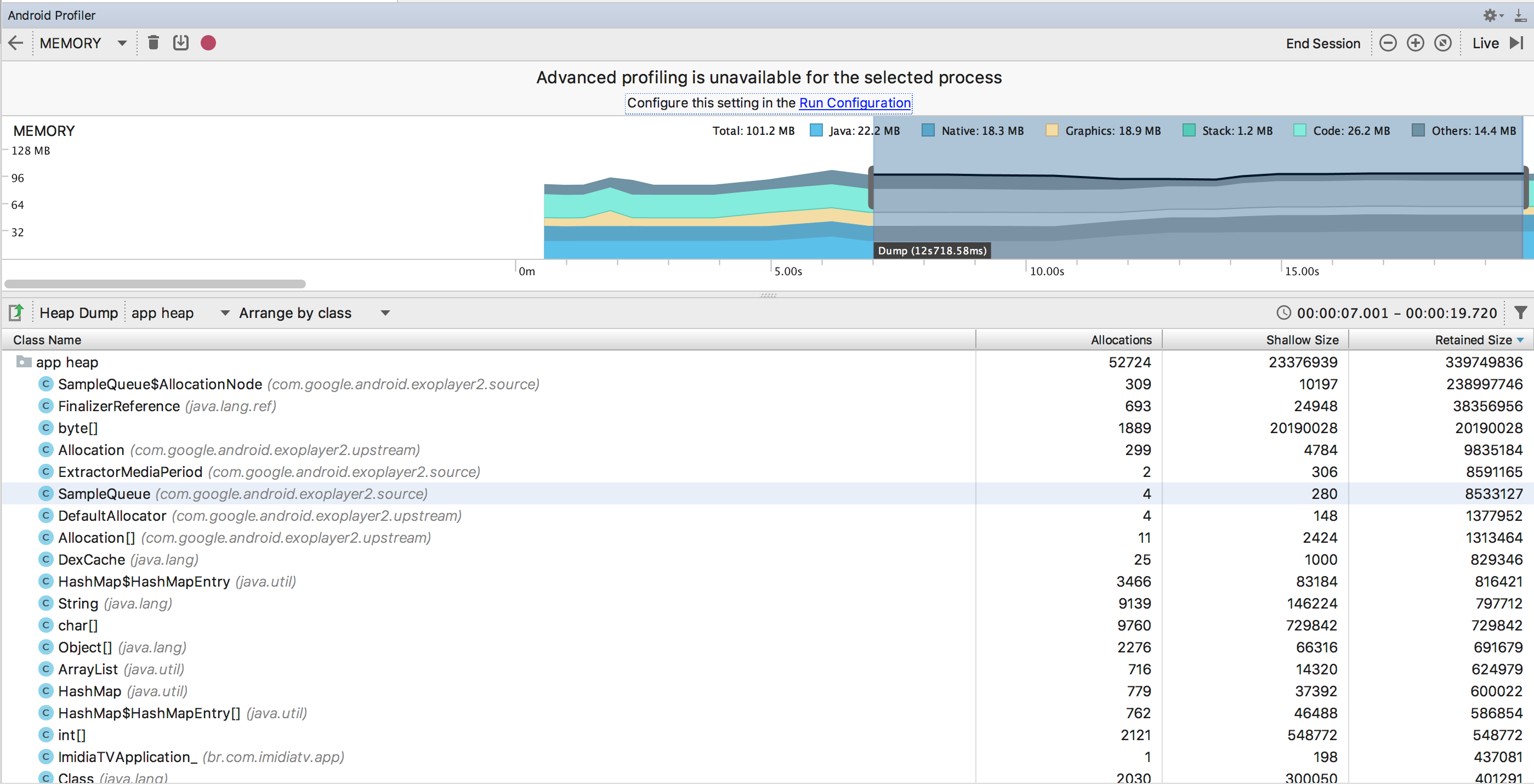Viewport: 1534px width, 784px height.
Task: End the profiling session
Action: pyautogui.click(x=1323, y=43)
